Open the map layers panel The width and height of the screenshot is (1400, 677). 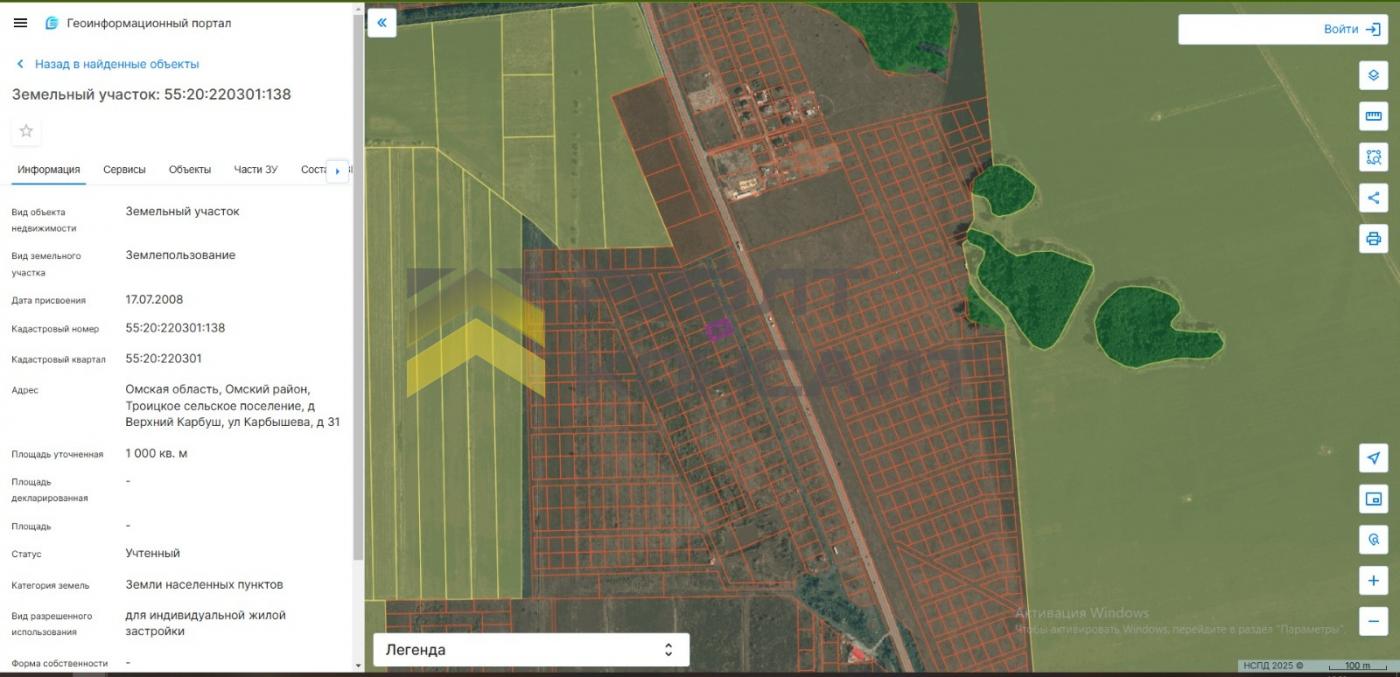pos(1373,75)
